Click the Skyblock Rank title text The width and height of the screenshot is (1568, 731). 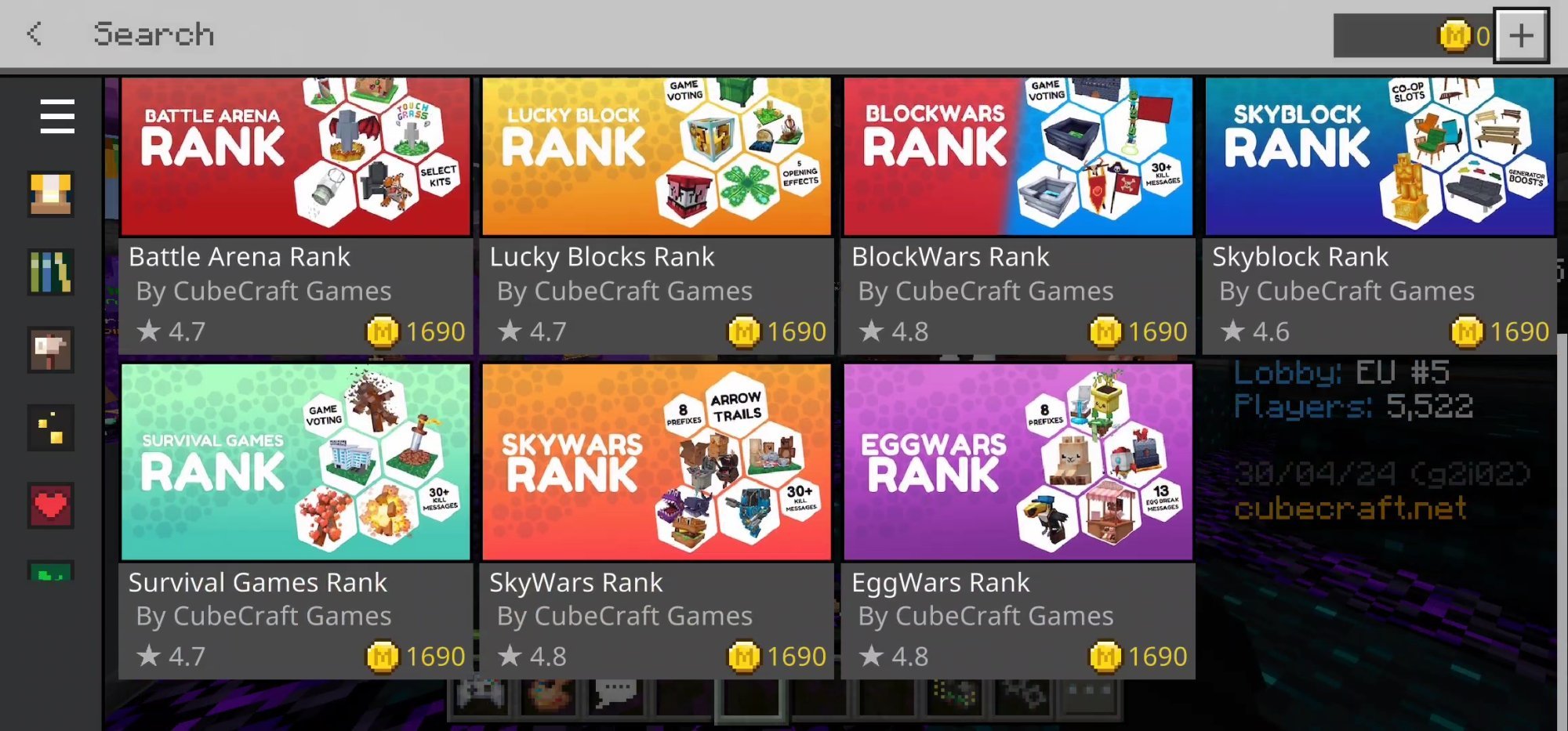[1300, 257]
